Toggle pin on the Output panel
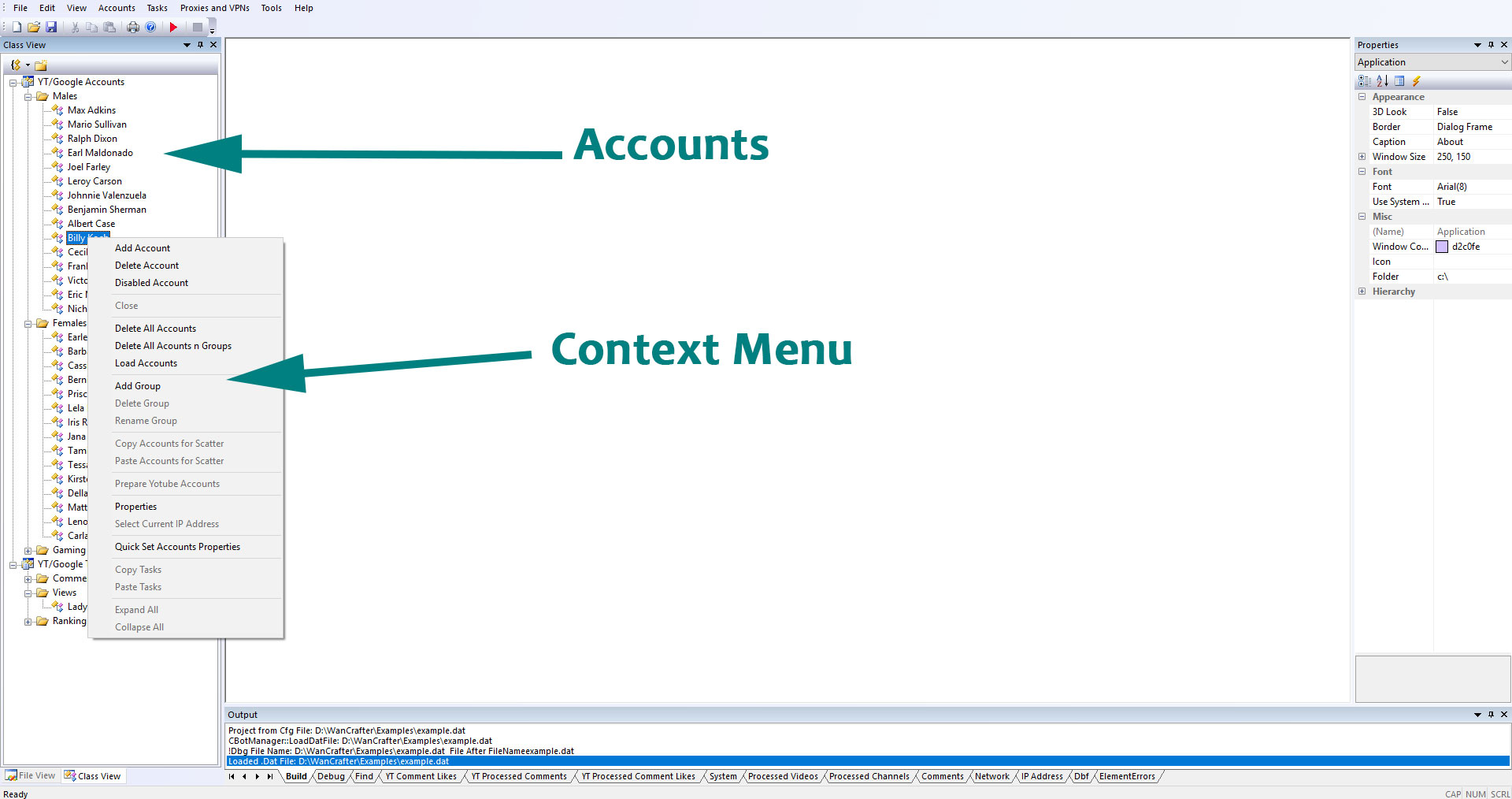The height and width of the screenshot is (799, 1512). point(1491,715)
